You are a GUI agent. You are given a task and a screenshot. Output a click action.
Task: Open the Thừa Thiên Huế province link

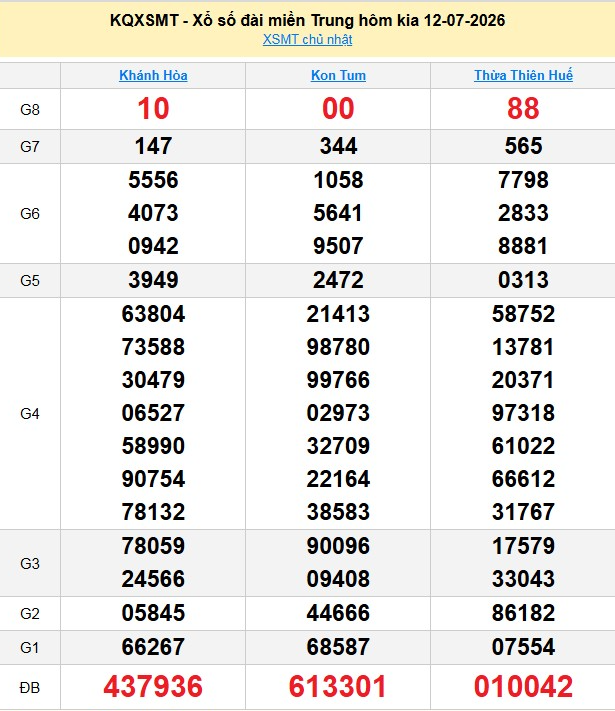coord(523,75)
